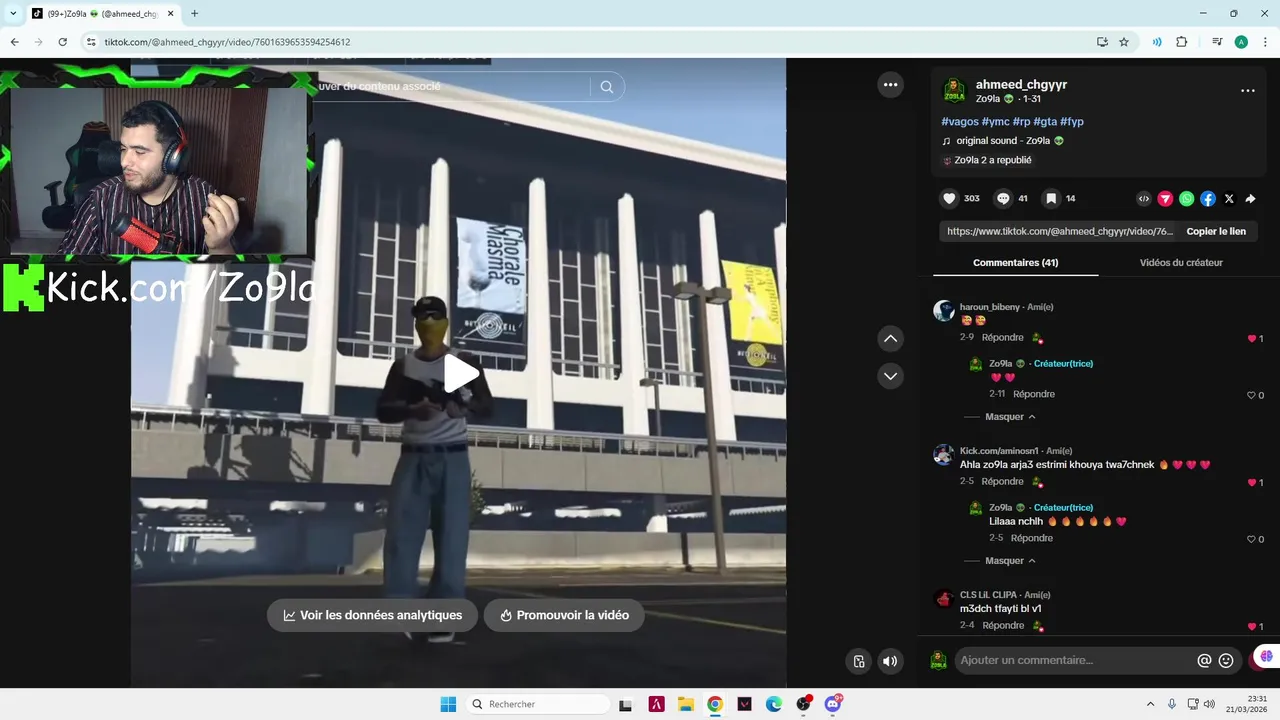The image size is (1280, 720).
Task: Open the three-dot menu over the video
Action: [890, 85]
